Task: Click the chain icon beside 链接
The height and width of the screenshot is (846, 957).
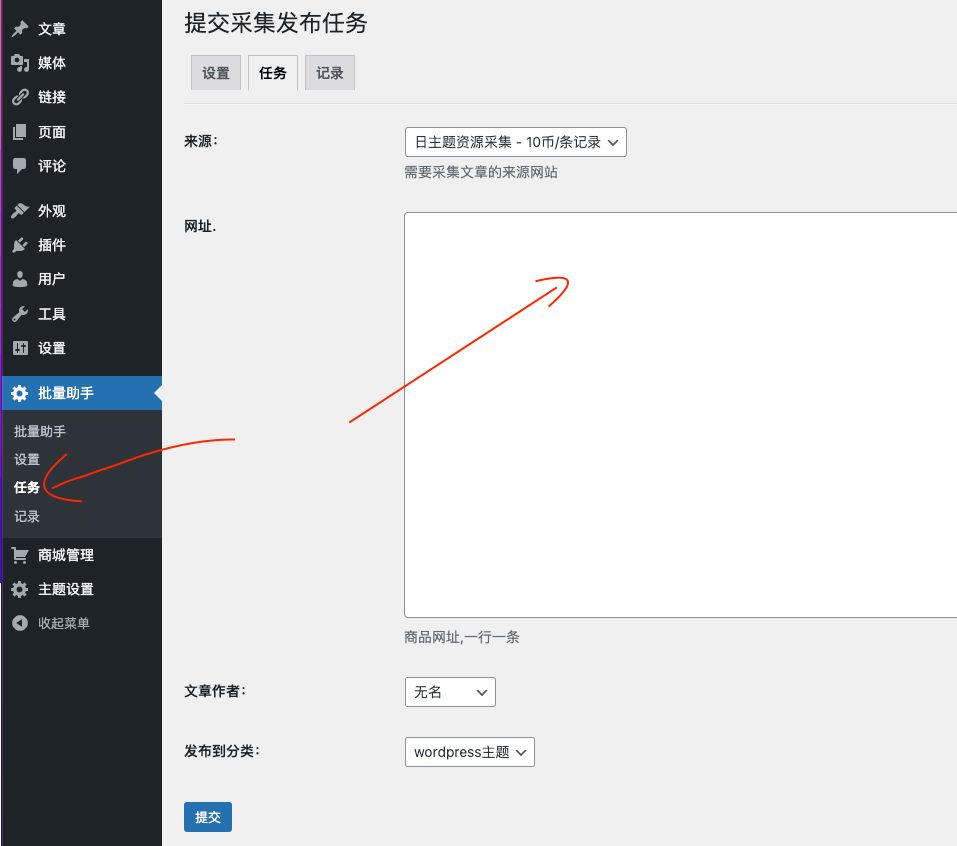Action: [x=20, y=97]
